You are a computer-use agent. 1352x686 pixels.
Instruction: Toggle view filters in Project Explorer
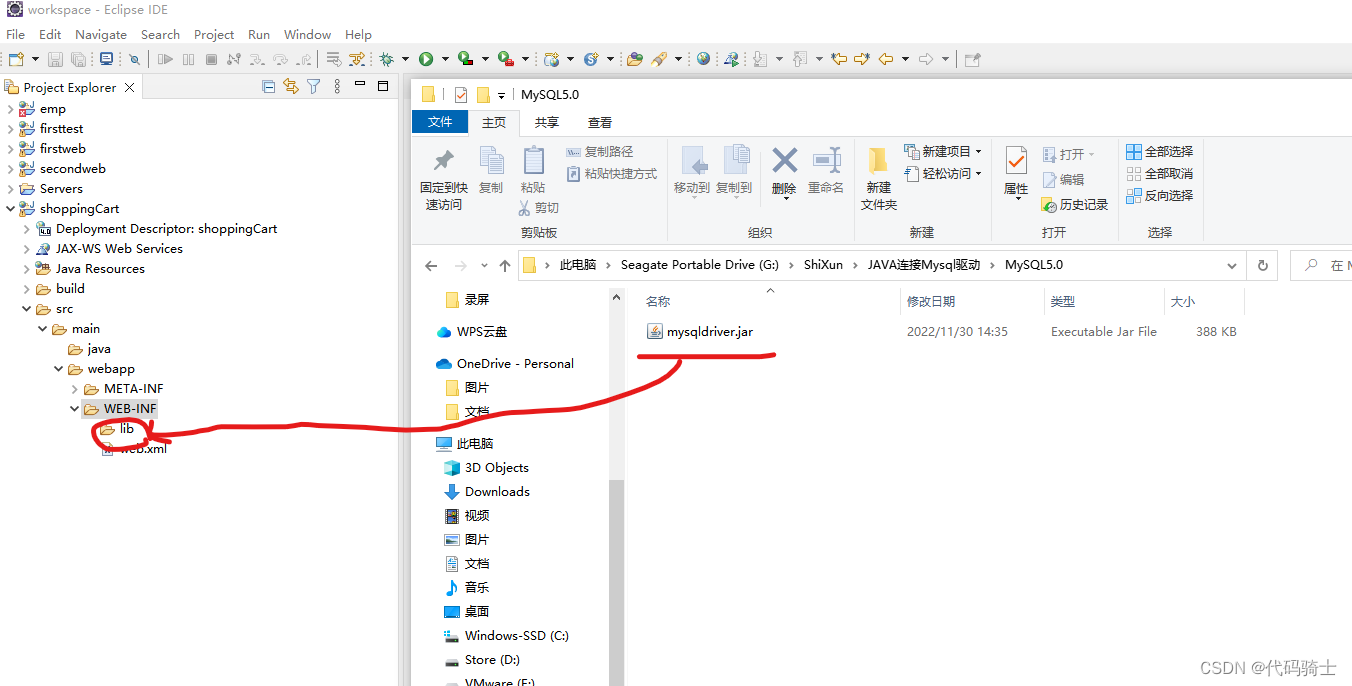(312, 87)
